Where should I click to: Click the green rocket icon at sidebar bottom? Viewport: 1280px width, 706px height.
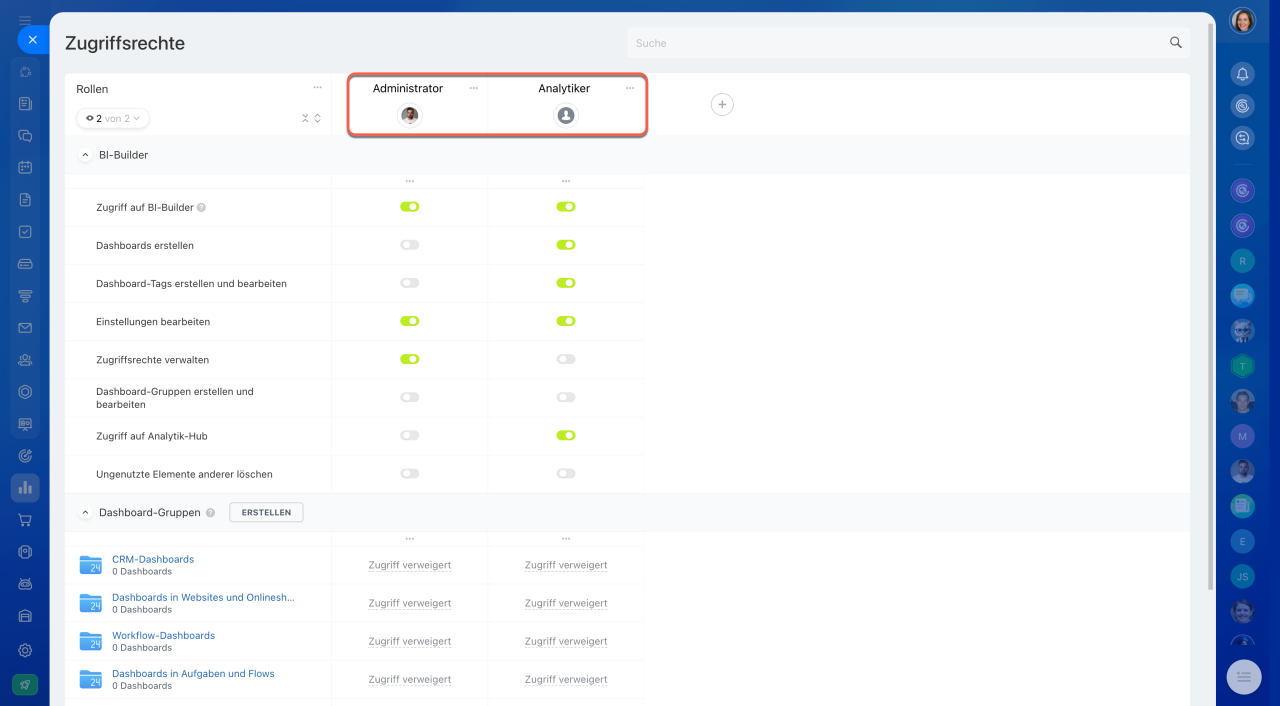coord(25,685)
